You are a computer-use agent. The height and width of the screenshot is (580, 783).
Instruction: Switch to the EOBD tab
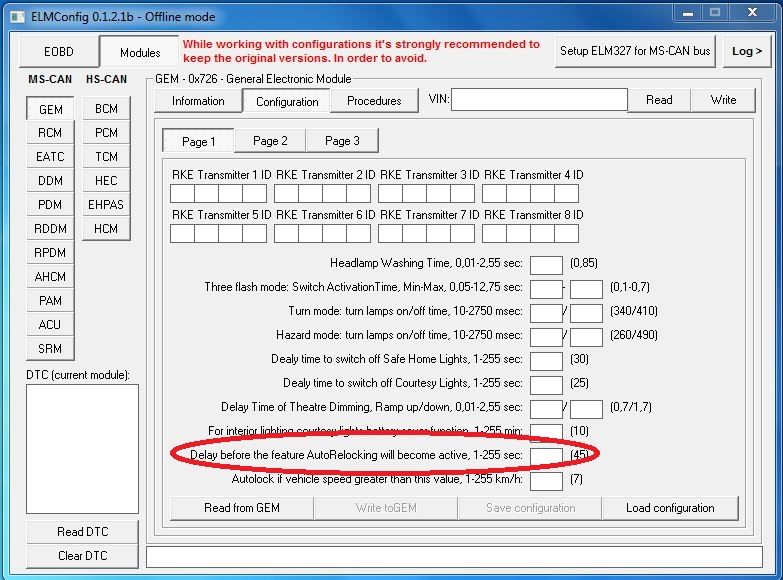point(59,51)
